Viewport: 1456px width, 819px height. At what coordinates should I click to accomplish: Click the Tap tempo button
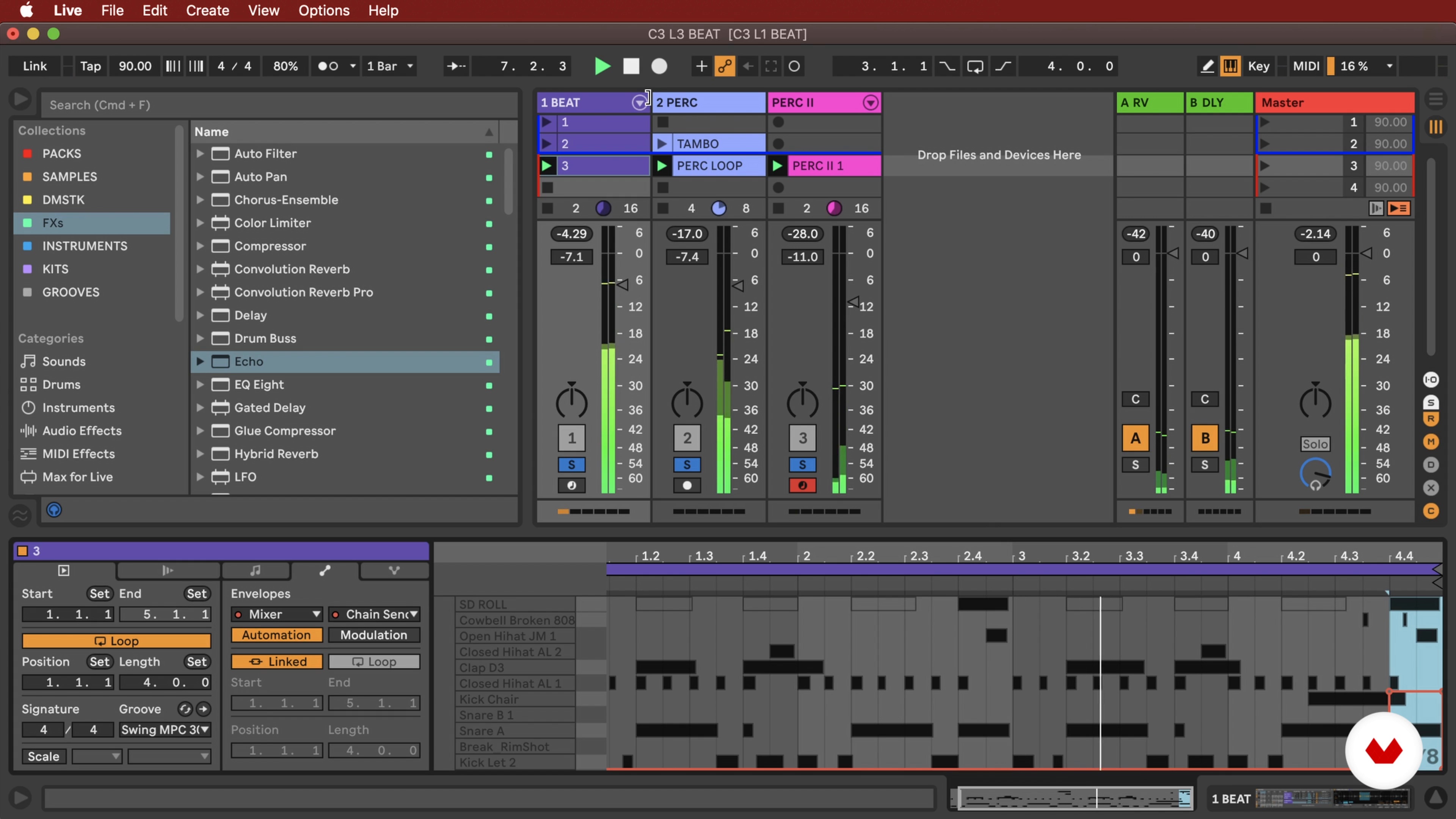(91, 66)
